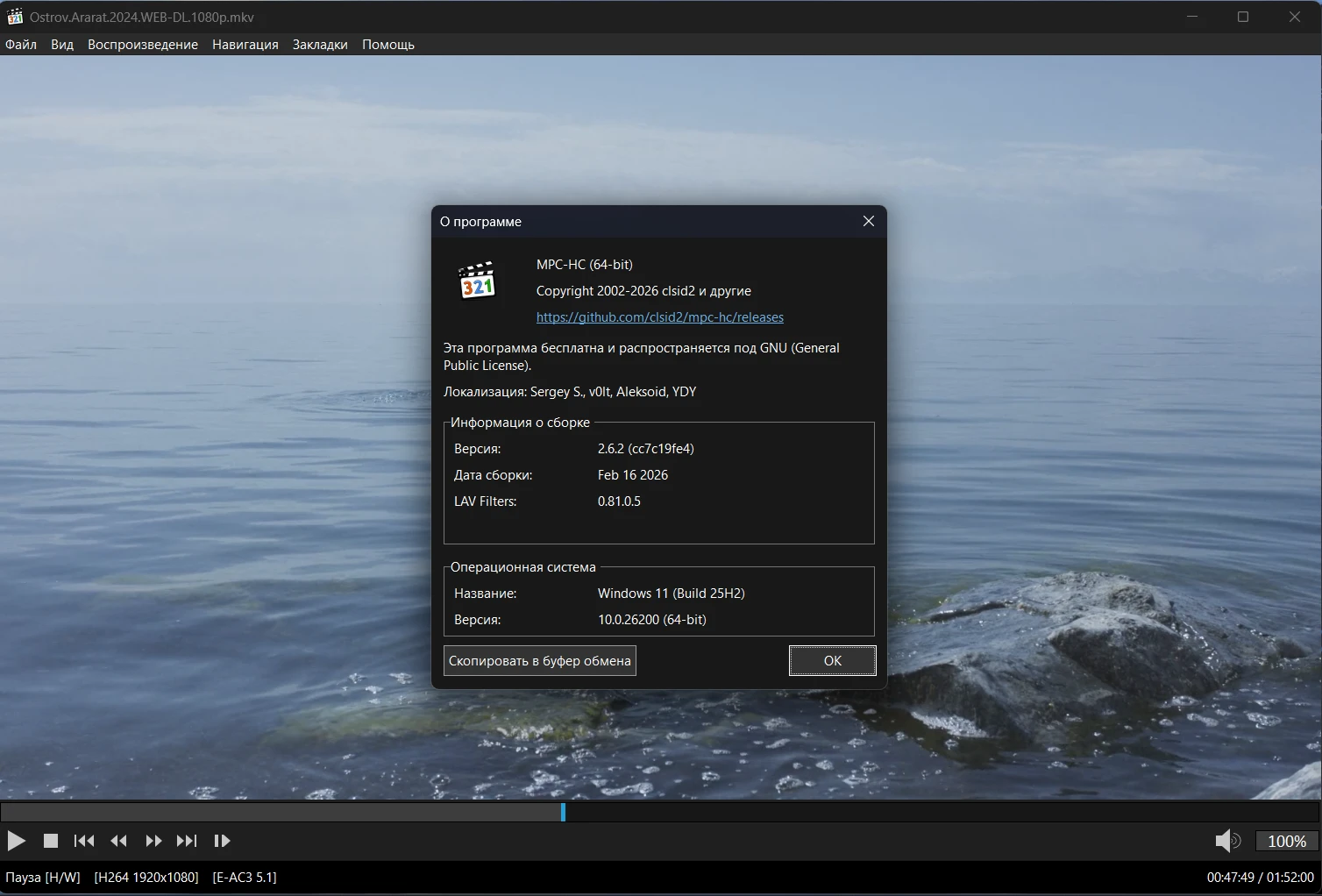Click the seek bar position handle
The image size is (1322, 896).
coord(563,813)
